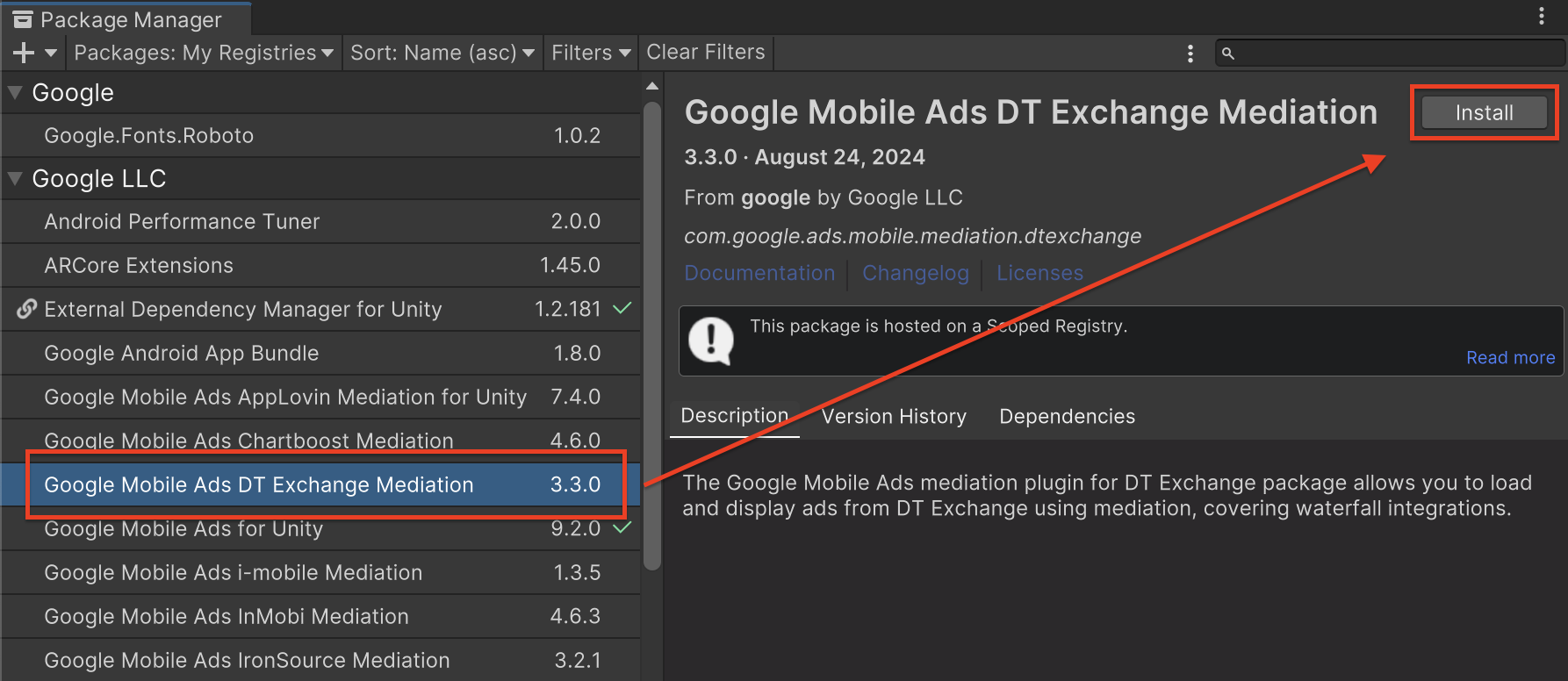Open the Sort: Name (asc) dropdown
Image resolution: width=1568 pixels, height=681 pixels.
point(442,54)
